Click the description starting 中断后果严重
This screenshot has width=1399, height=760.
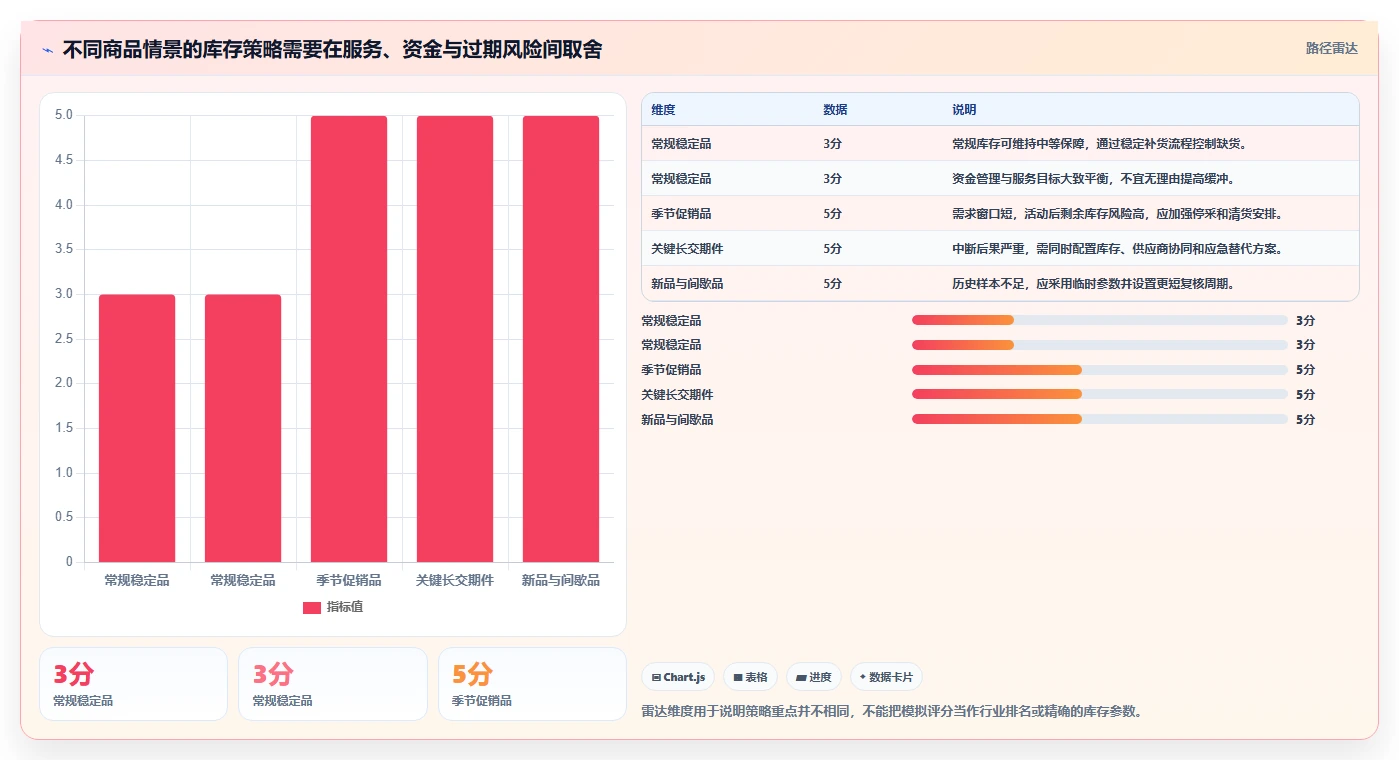coord(1117,249)
